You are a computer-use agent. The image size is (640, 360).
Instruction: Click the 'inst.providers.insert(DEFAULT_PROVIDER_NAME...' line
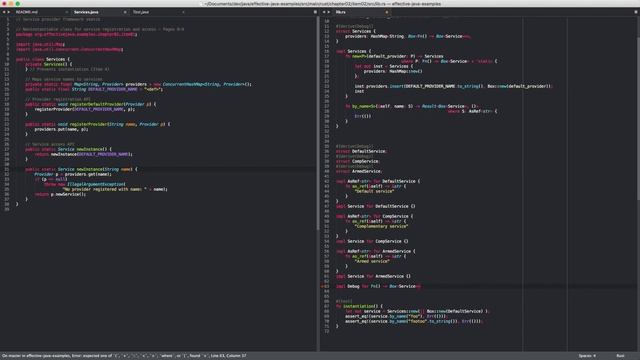(x=453, y=87)
